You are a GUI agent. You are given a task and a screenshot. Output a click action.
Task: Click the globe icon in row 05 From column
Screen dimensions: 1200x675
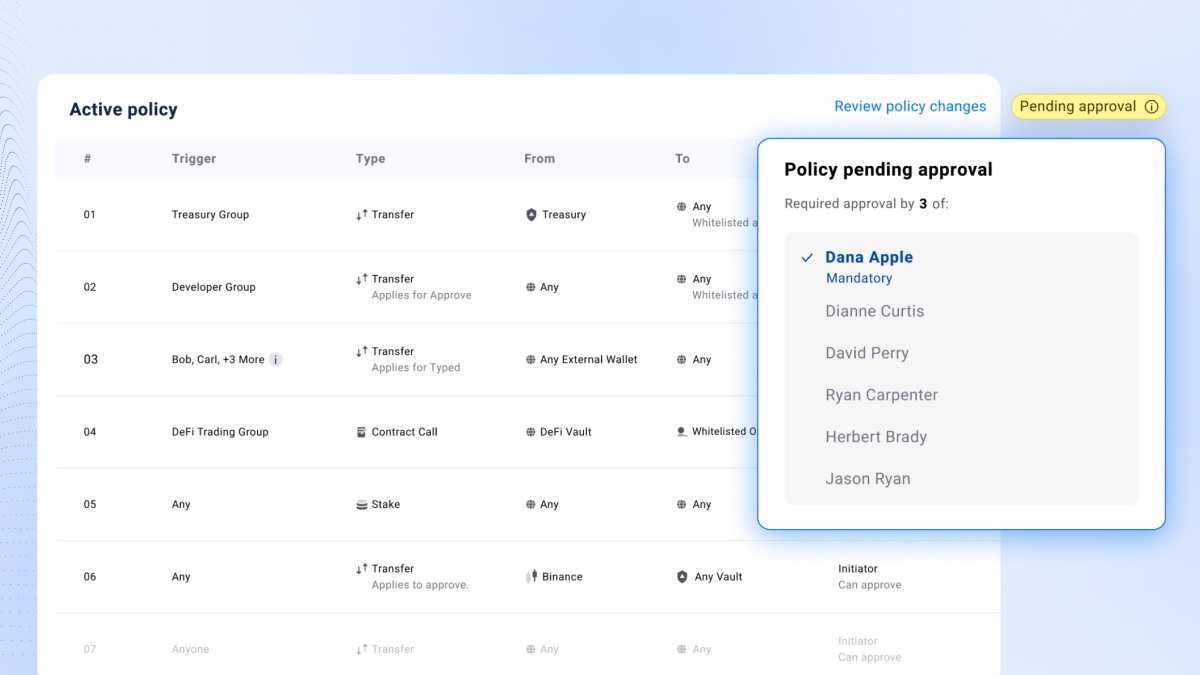(x=531, y=504)
